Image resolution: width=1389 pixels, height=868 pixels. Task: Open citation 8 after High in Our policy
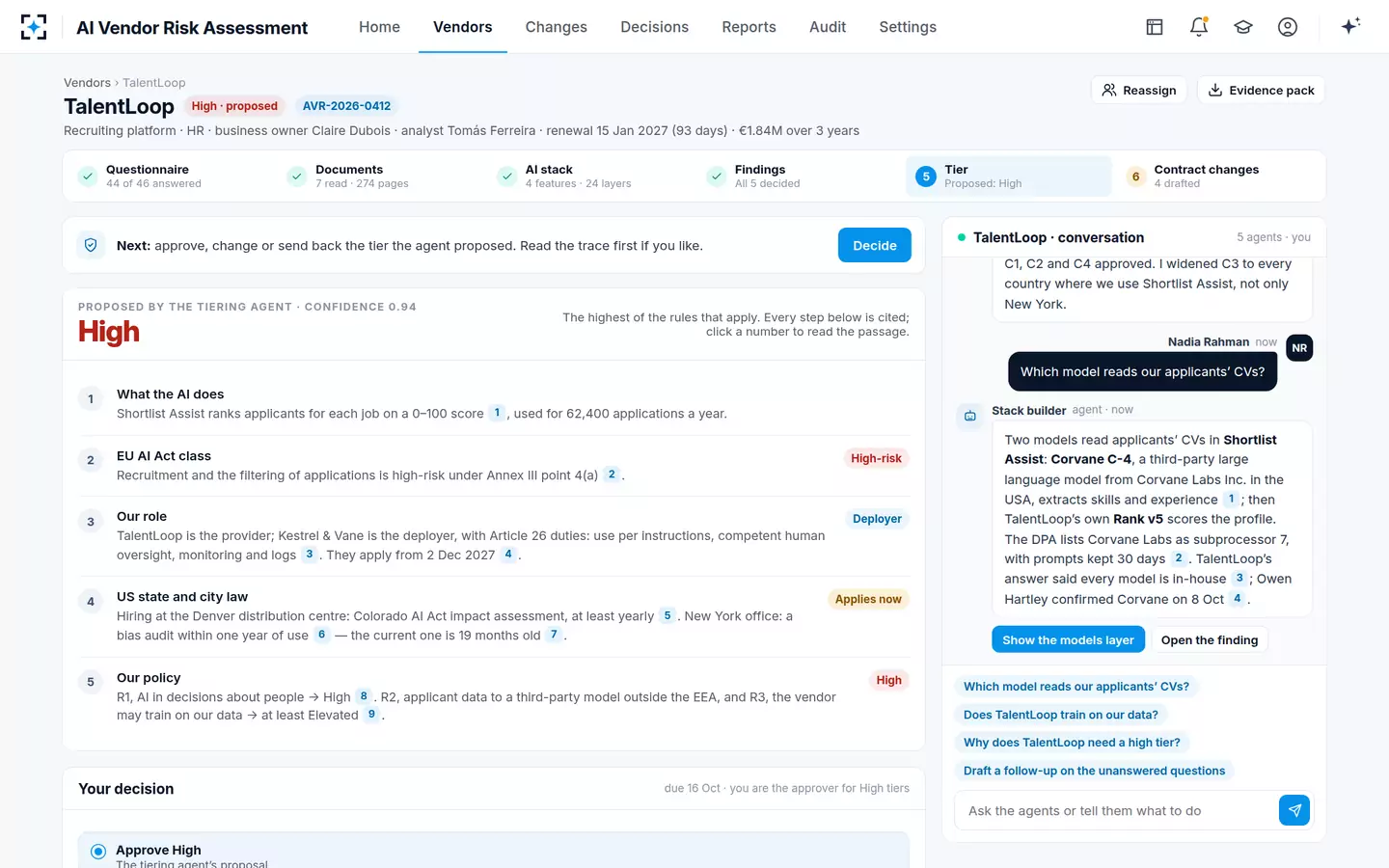364,695
